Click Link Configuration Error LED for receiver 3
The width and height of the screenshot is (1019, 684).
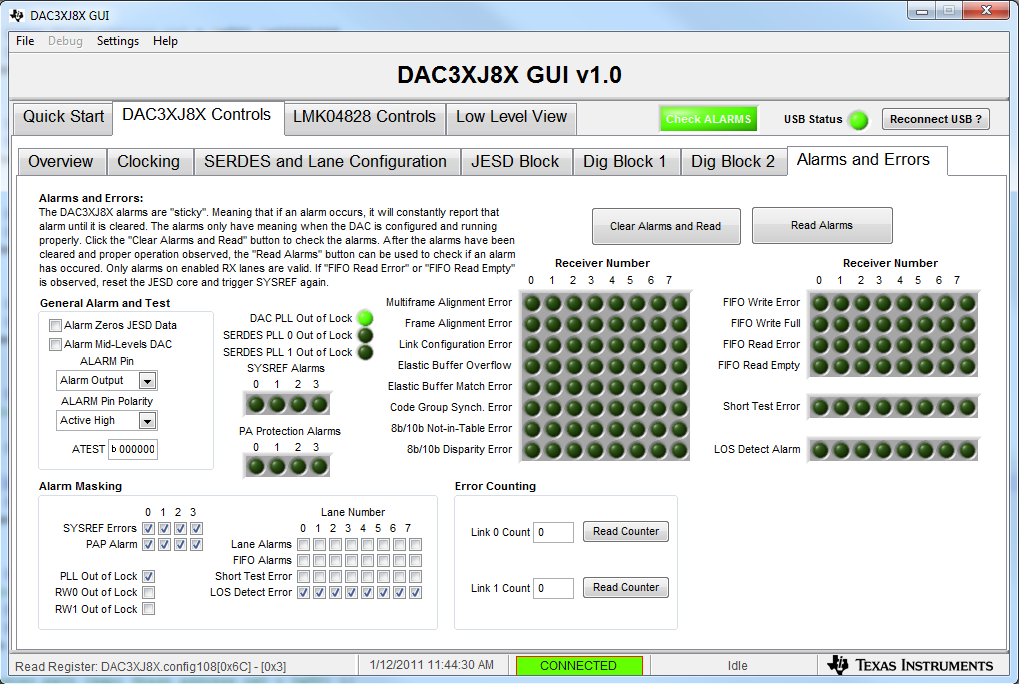[595, 346]
